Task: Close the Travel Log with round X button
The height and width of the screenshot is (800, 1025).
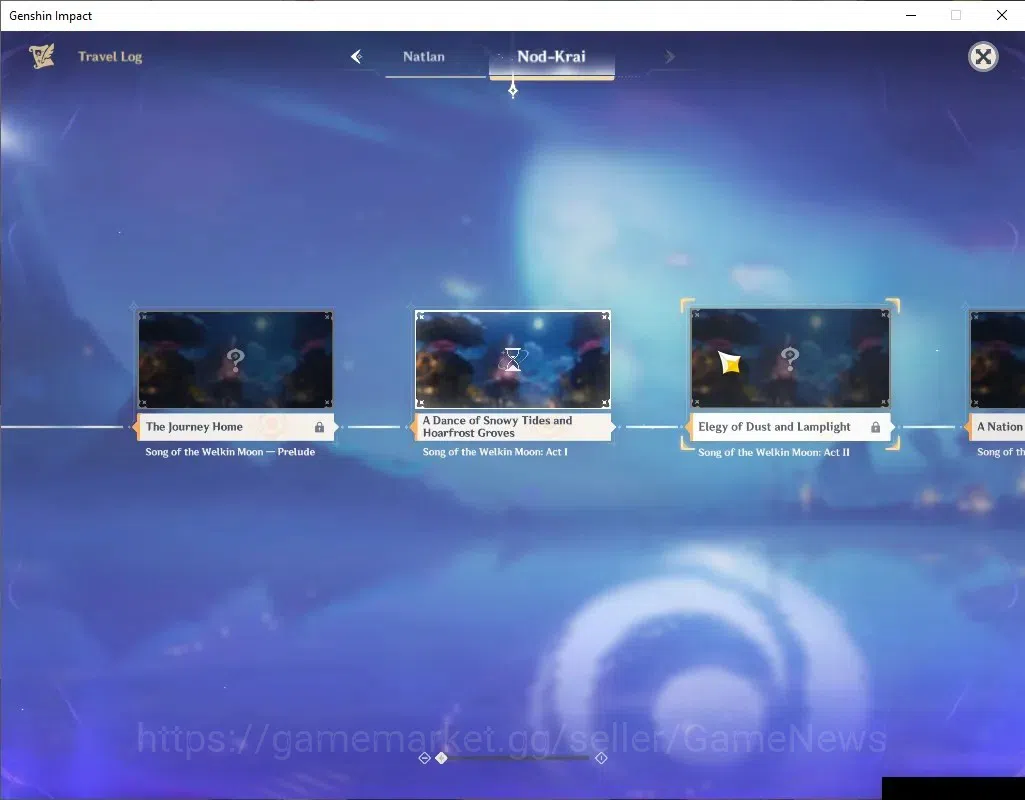Action: pos(983,57)
